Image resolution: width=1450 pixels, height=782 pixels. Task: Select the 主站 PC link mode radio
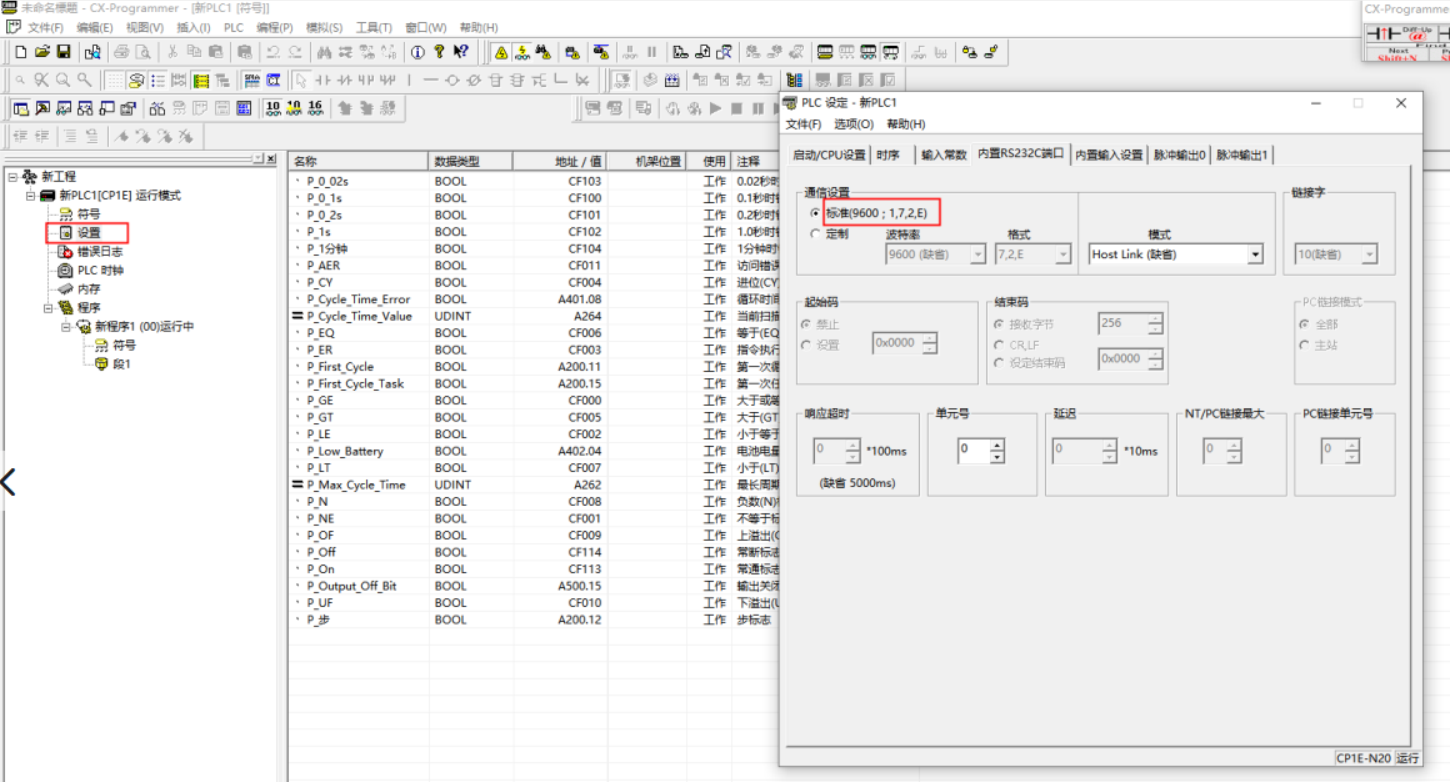(x=1304, y=345)
